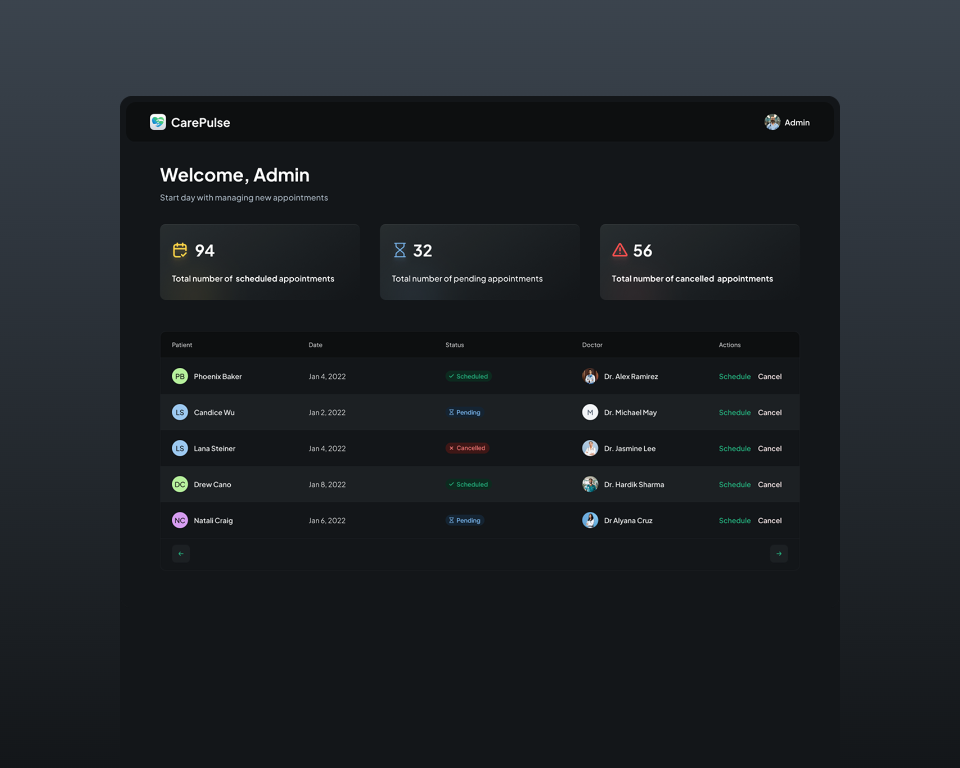Open the Patient column header
This screenshot has height=768, width=960.
[181, 345]
